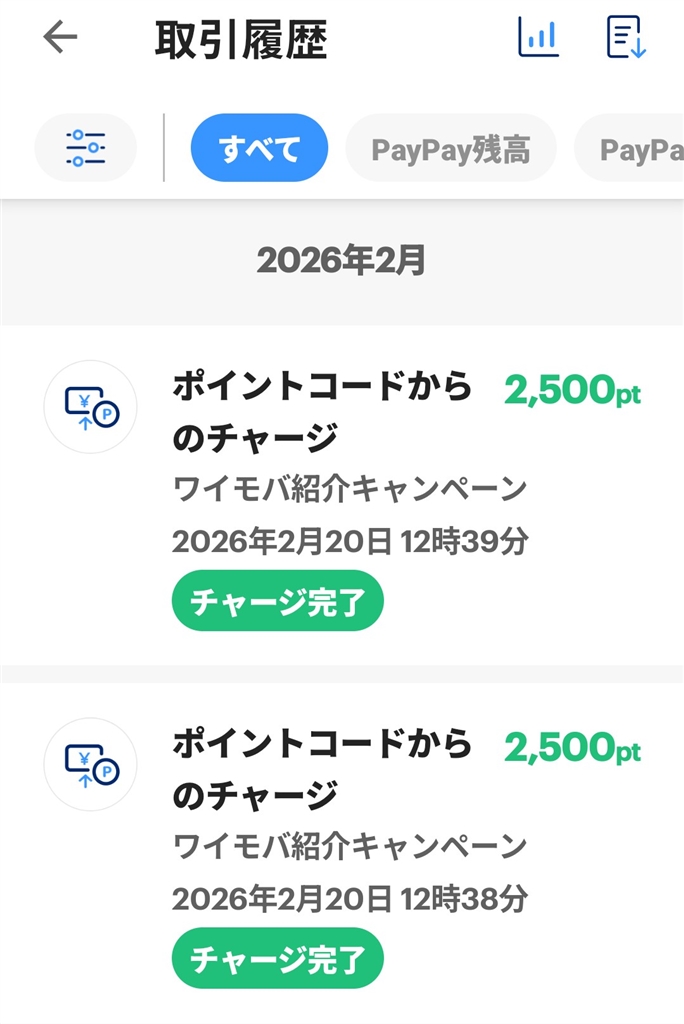Tap the 取引履歴 page title
The height and width of the screenshot is (1024, 684).
tap(241, 40)
